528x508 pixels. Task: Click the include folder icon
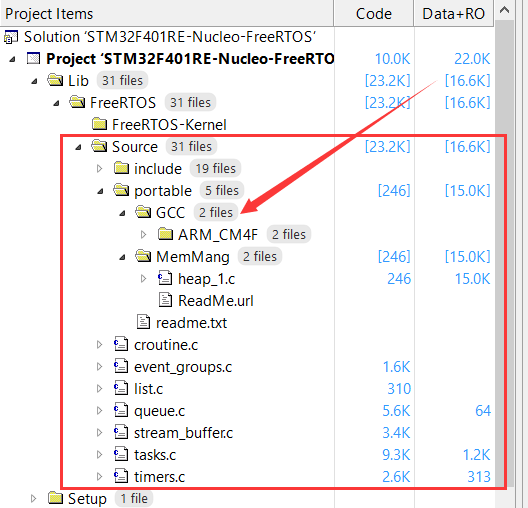click(x=122, y=168)
